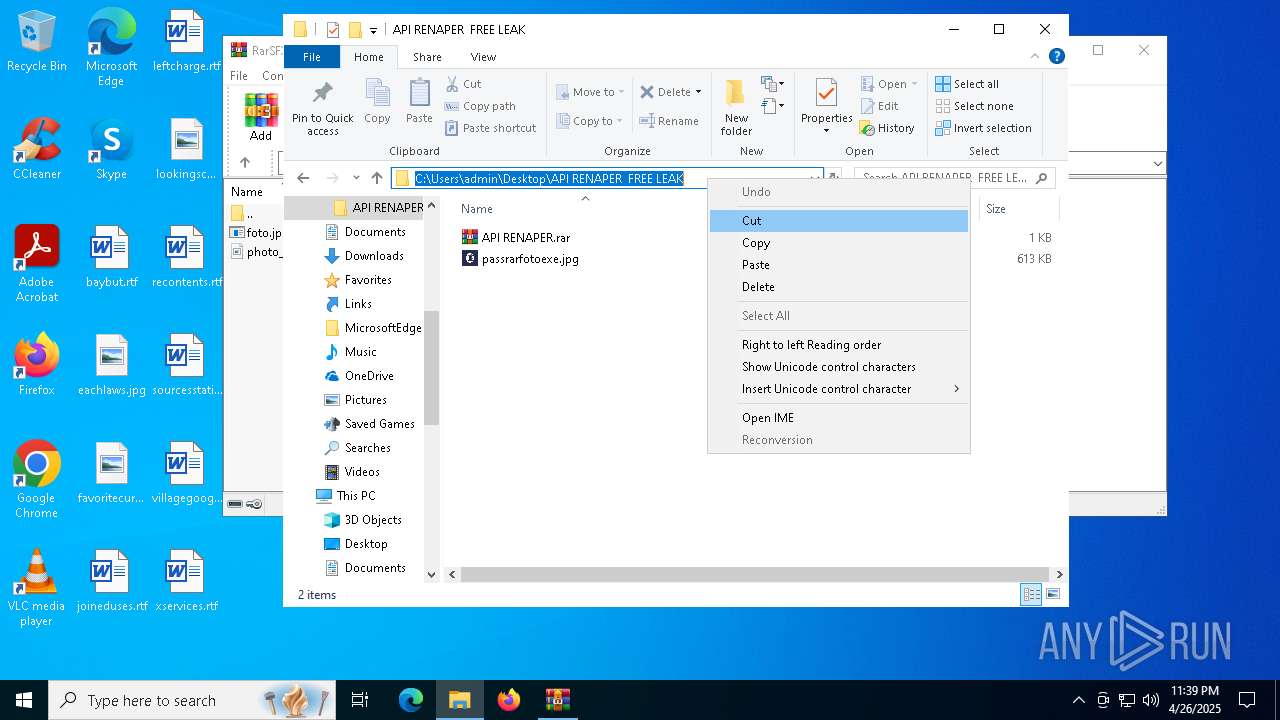Image resolution: width=1280 pixels, height=720 pixels.
Task: Switch to the Share tab
Action: point(427,57)
